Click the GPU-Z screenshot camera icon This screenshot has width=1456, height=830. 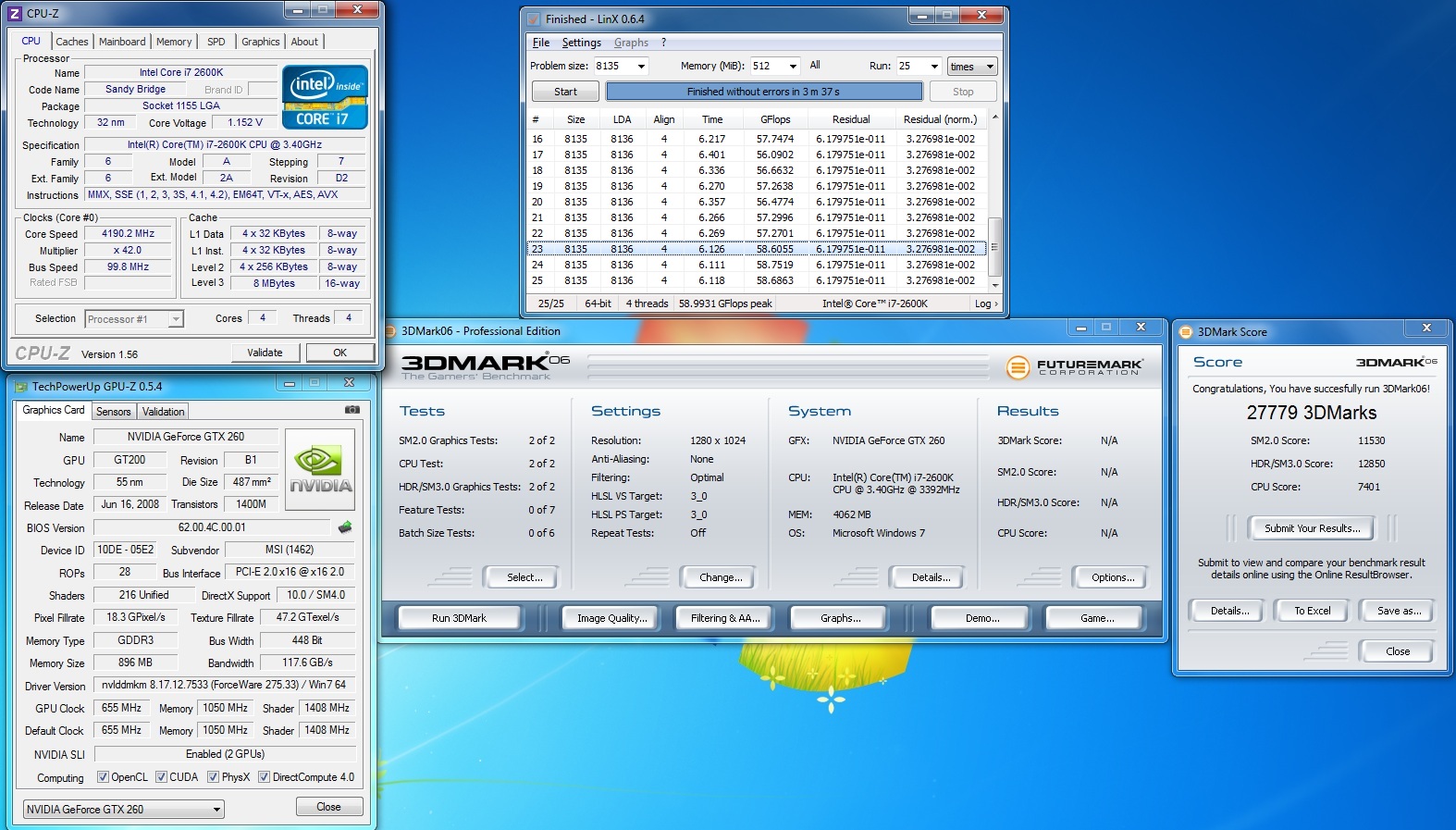click(352, 409)
